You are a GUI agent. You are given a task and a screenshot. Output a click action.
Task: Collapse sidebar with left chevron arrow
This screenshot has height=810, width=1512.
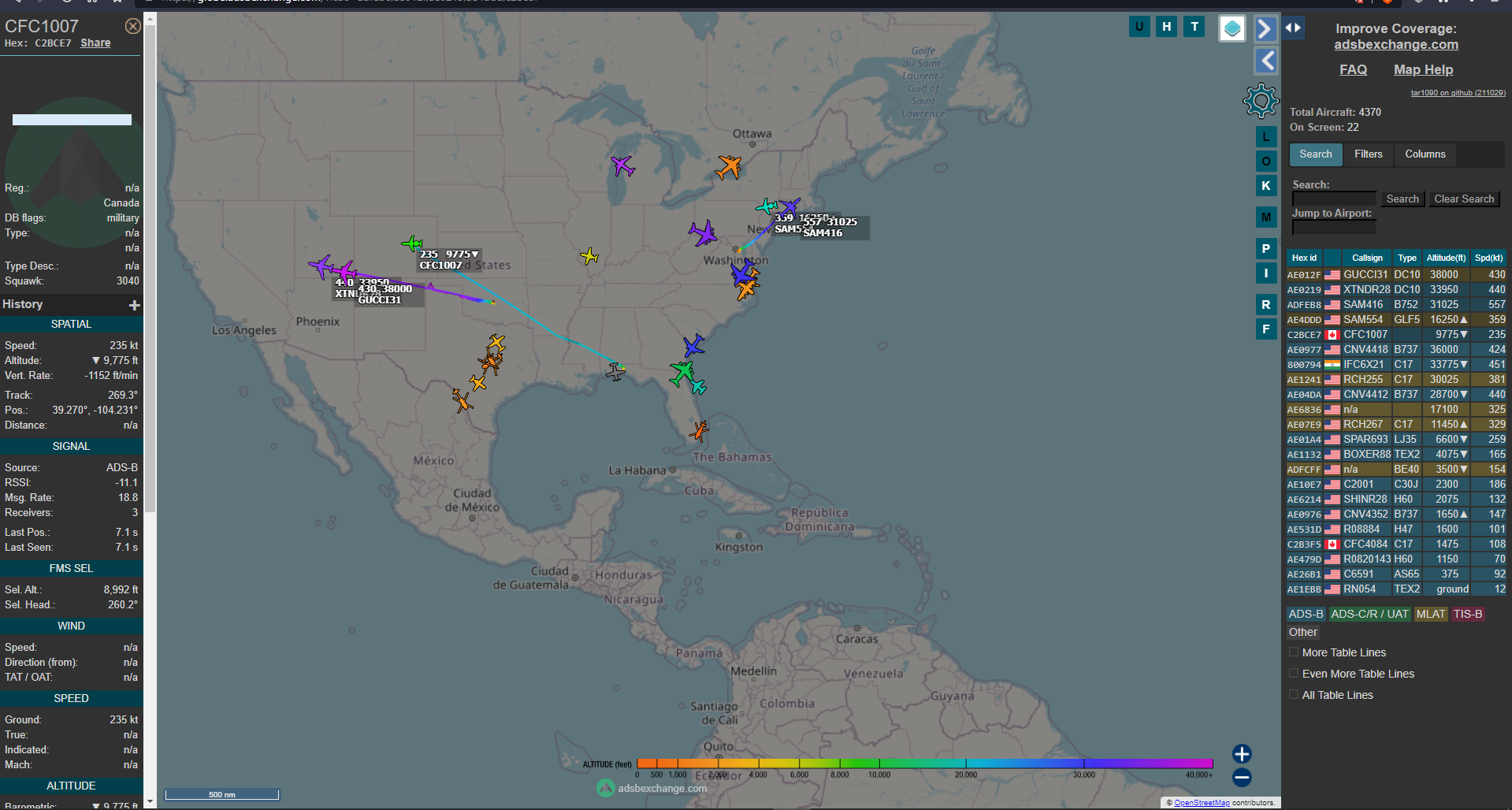coord(1266,61)
